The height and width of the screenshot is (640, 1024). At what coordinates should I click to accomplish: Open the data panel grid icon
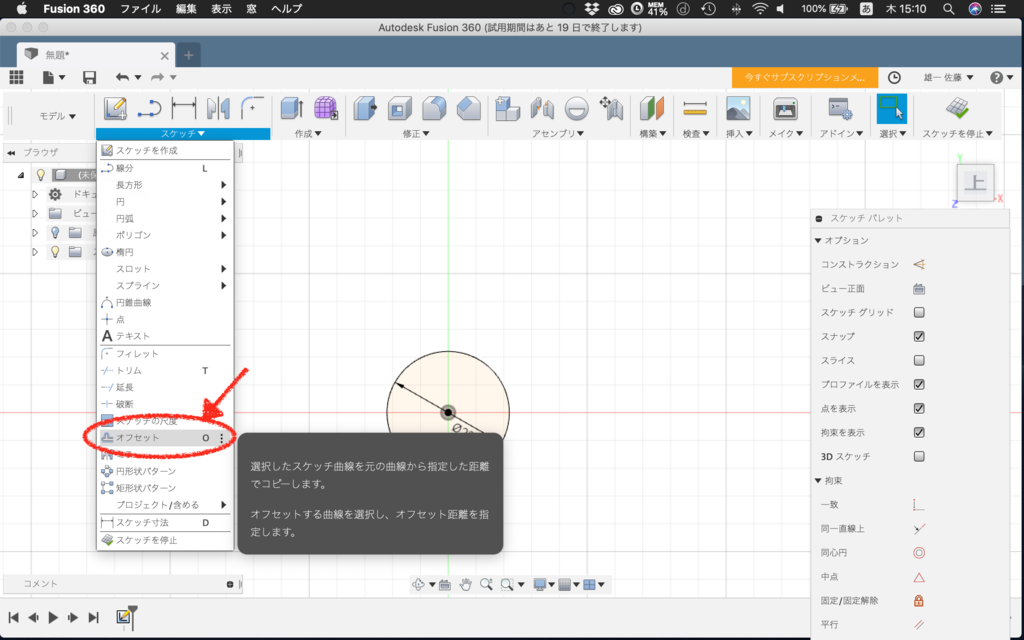point(16,77)
